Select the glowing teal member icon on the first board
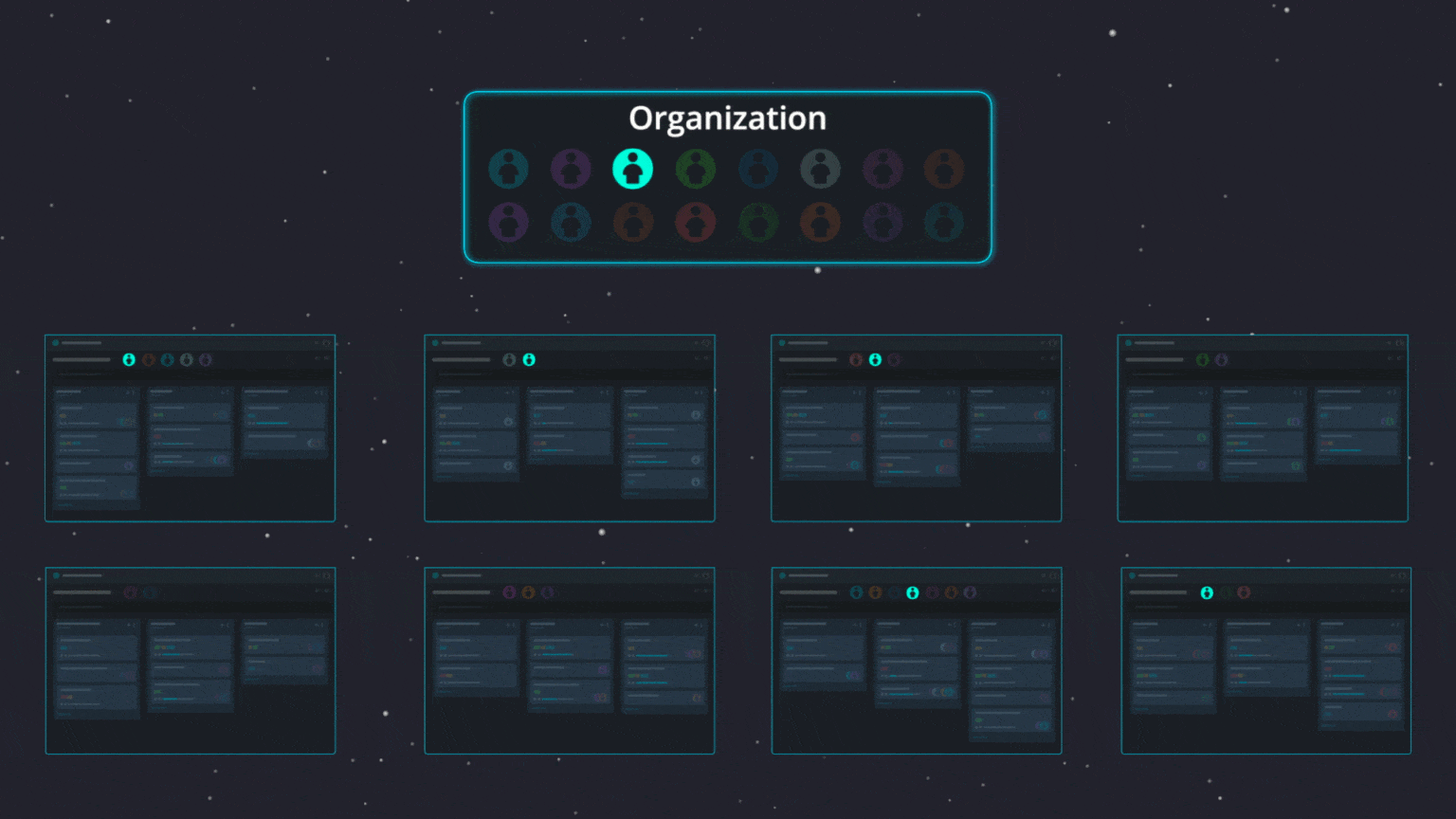The image size is (1456, 819). [x=129, y=360]
